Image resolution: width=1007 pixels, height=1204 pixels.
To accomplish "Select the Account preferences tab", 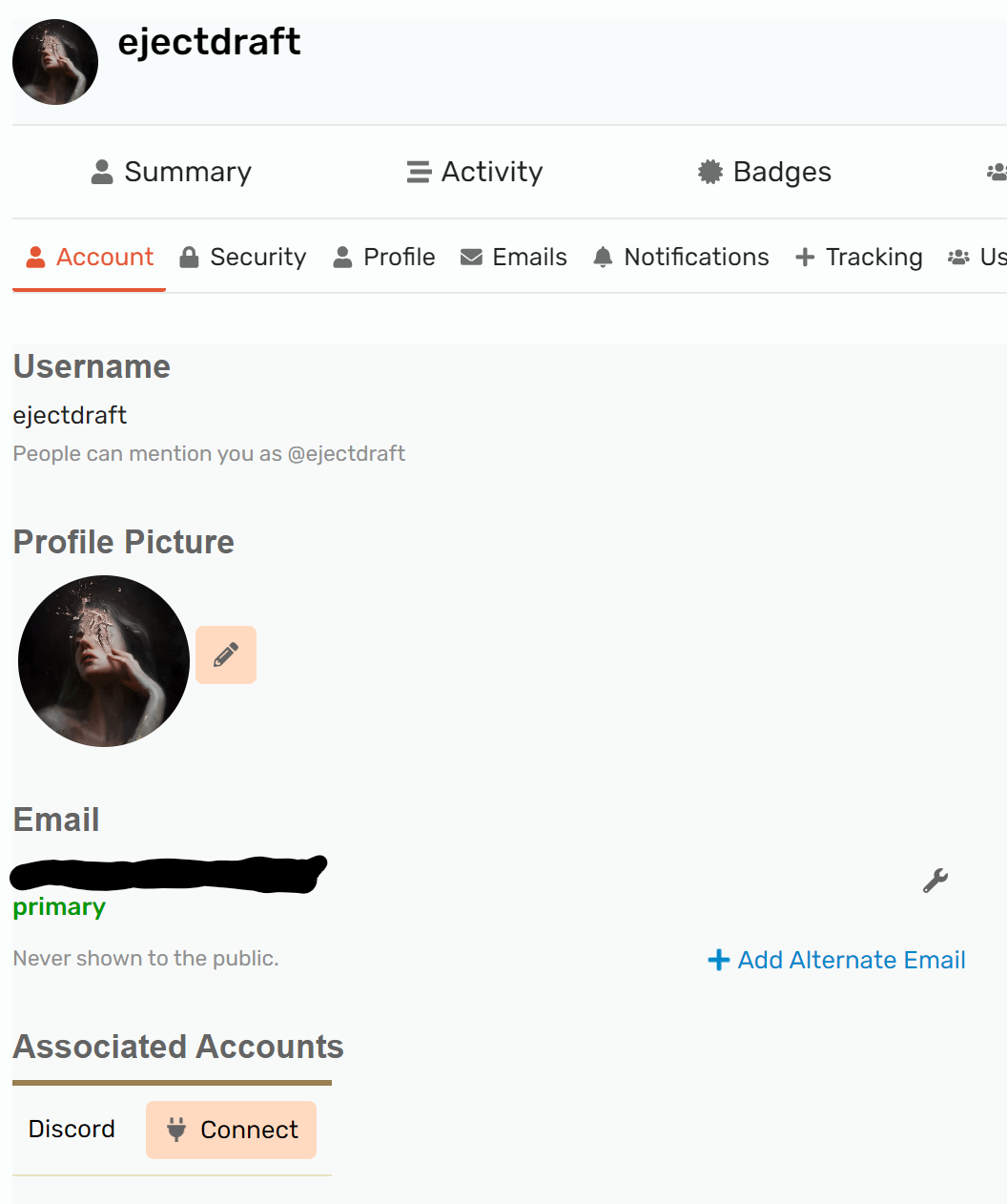I will 90,258.
